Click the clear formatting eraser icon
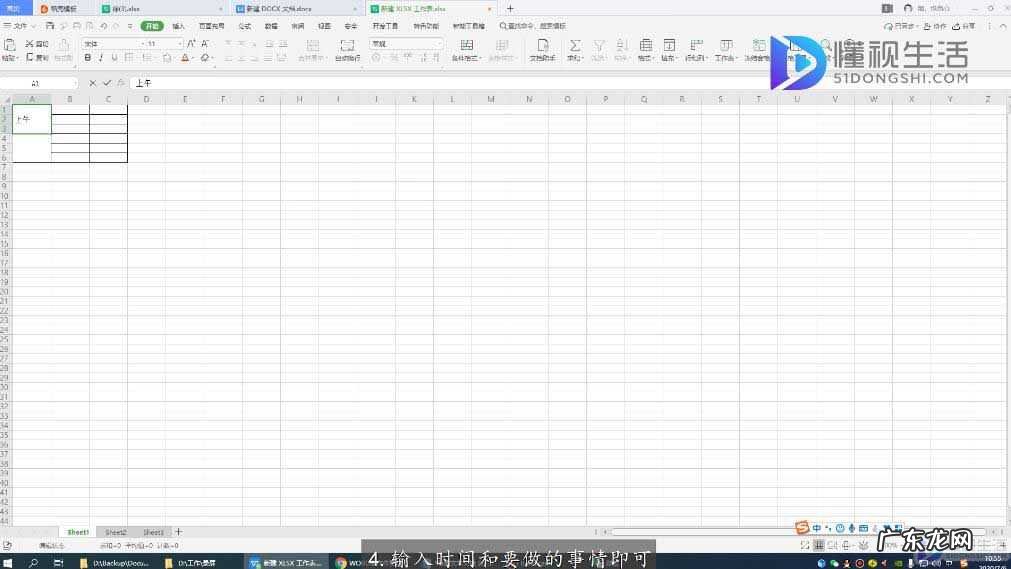 (205, 57)
